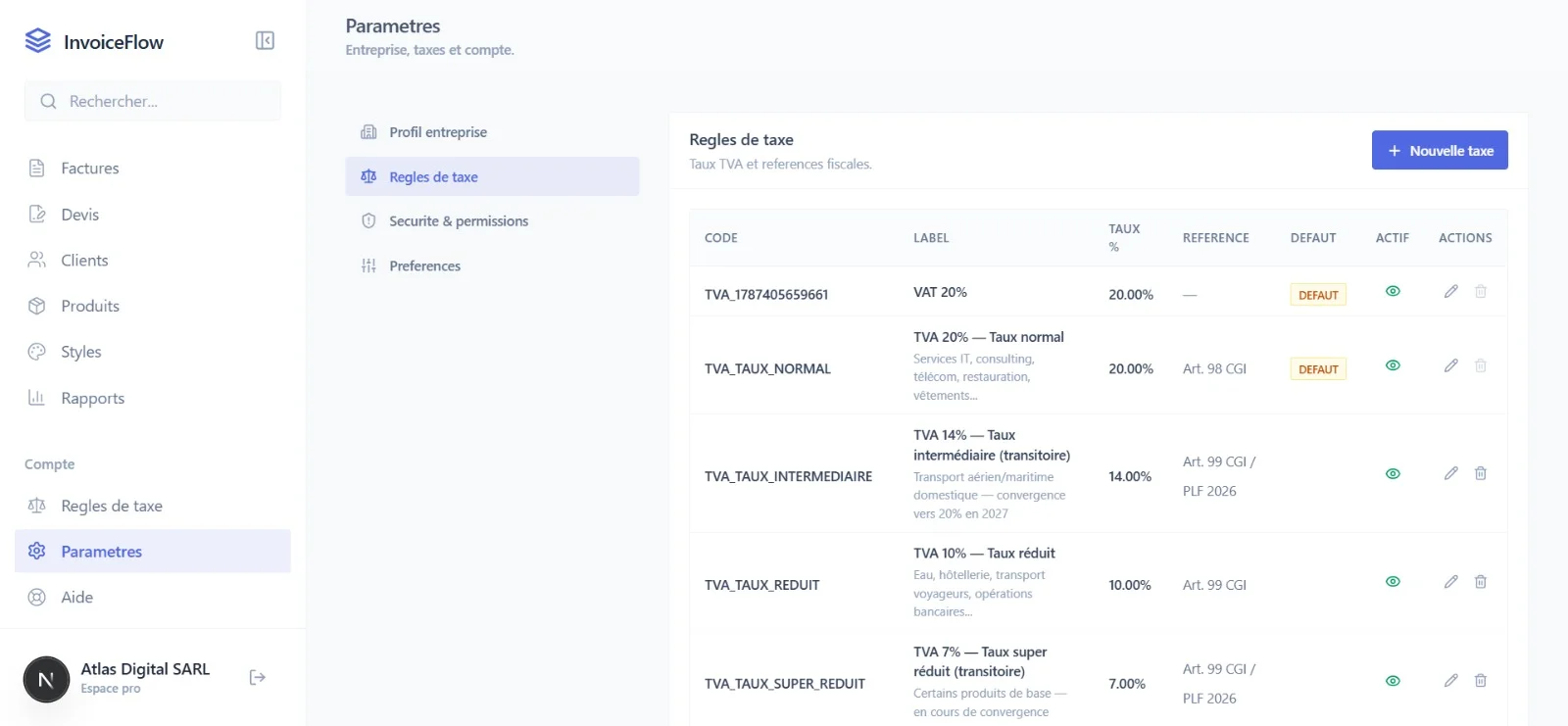The image size is (1568, 726).
Task: Click the 7.00% rate value
Action: point(1127,684)
